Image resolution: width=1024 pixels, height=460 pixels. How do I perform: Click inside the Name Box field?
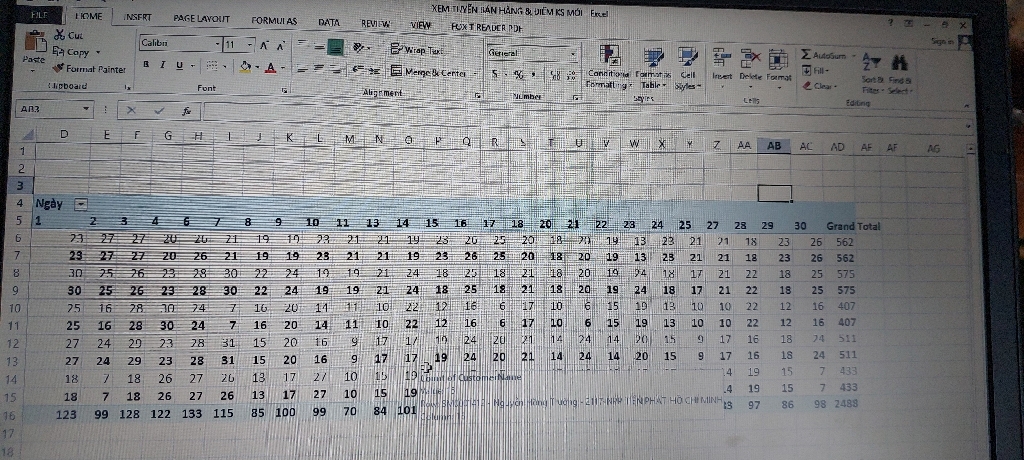pyautogui.click(x=45, y=109)
